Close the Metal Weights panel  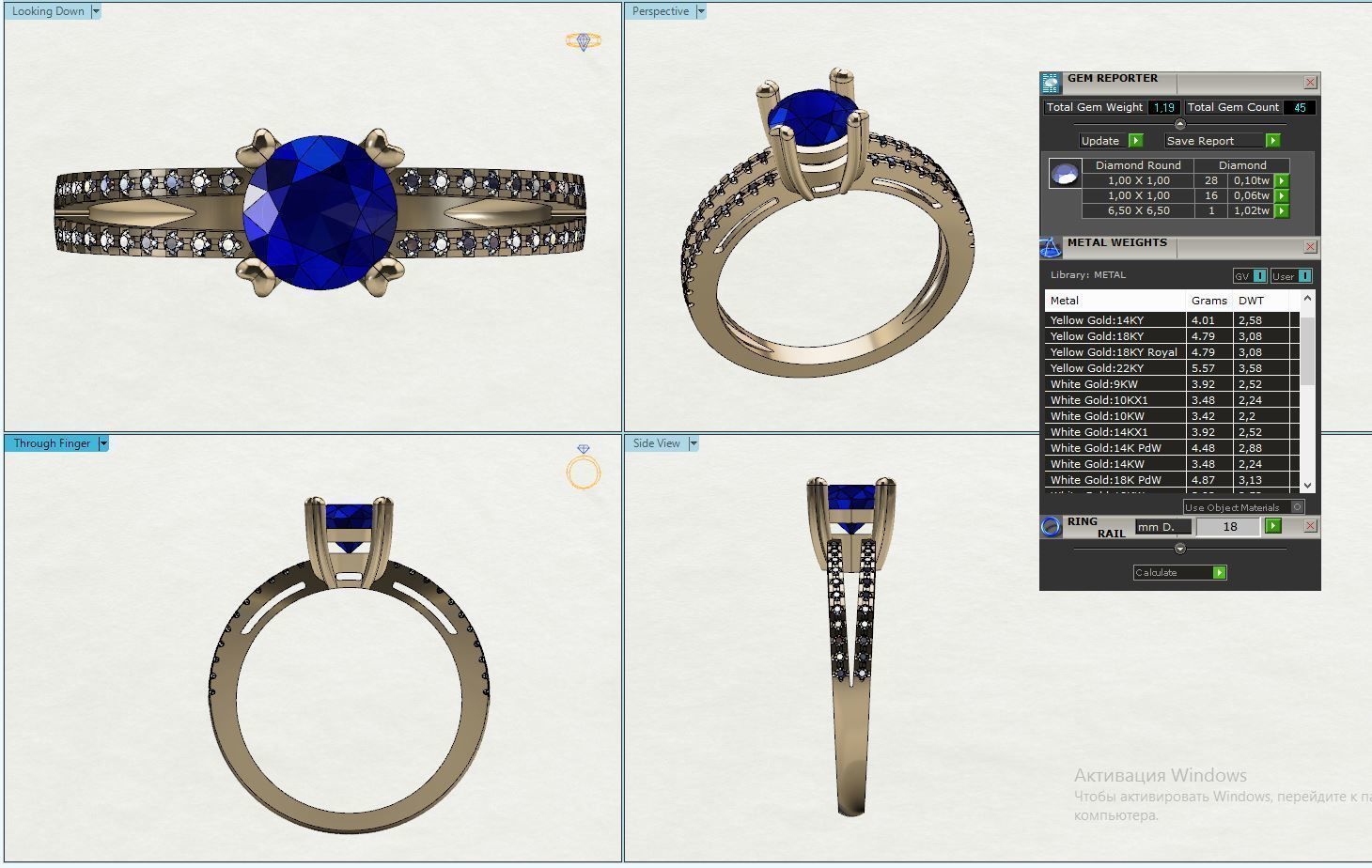pyautogui.click(x=1310, y=247)
